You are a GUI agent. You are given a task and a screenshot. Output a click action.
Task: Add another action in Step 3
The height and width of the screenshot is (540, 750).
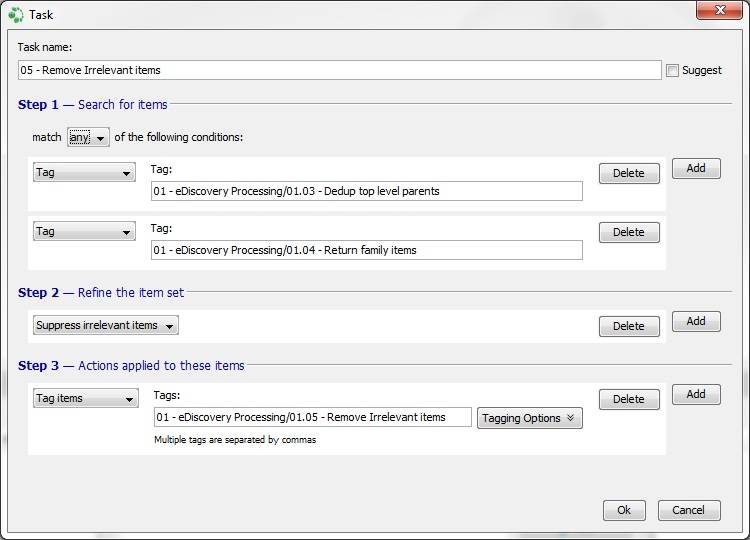tap(696, 395)
